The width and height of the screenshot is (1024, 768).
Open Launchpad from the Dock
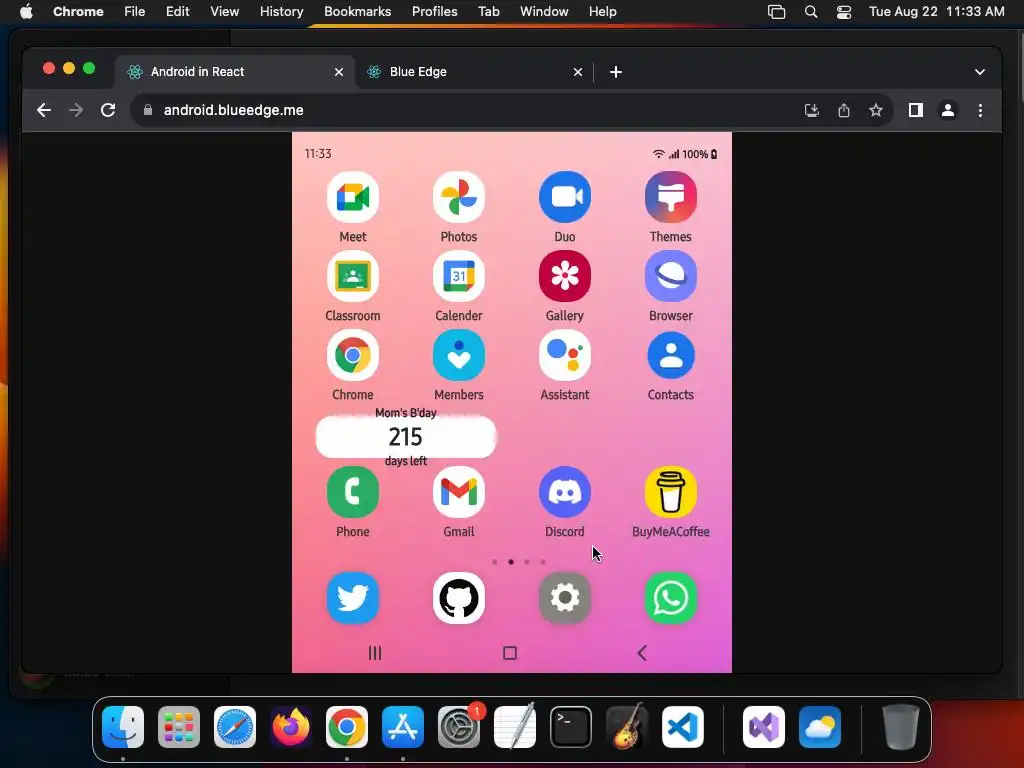pos(179,727)
